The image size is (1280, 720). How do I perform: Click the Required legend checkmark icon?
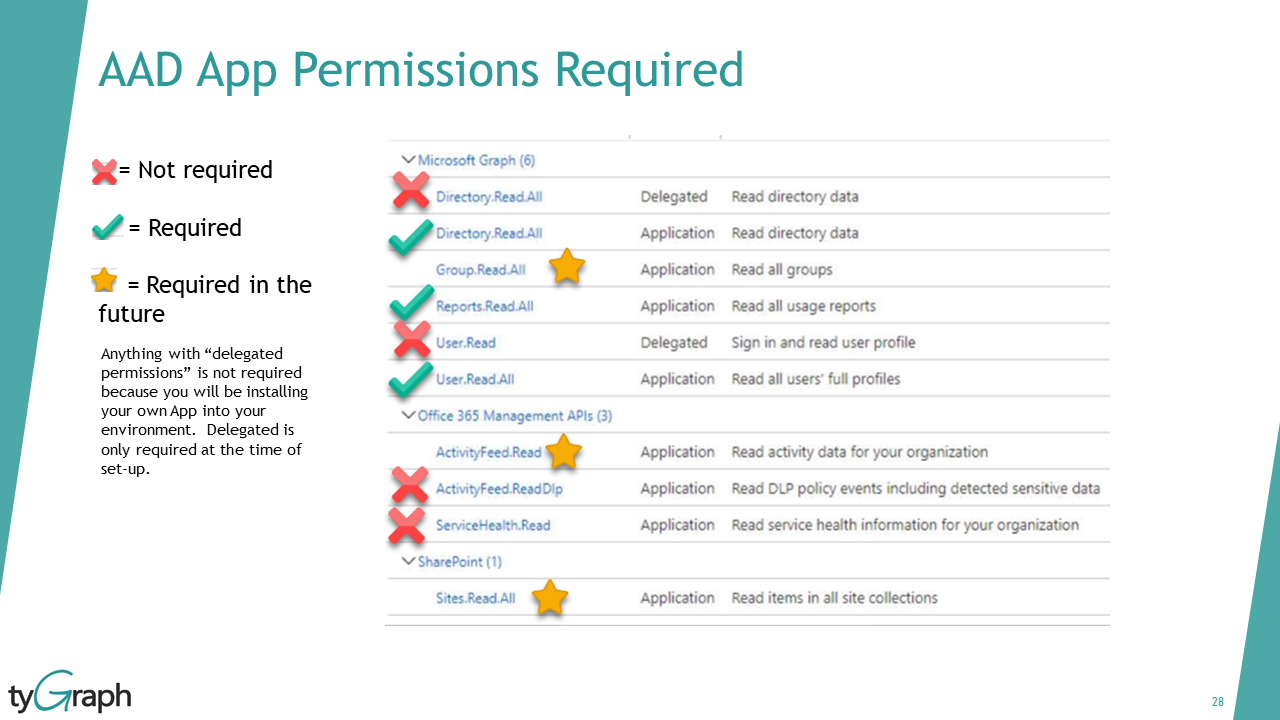[106, 228]
